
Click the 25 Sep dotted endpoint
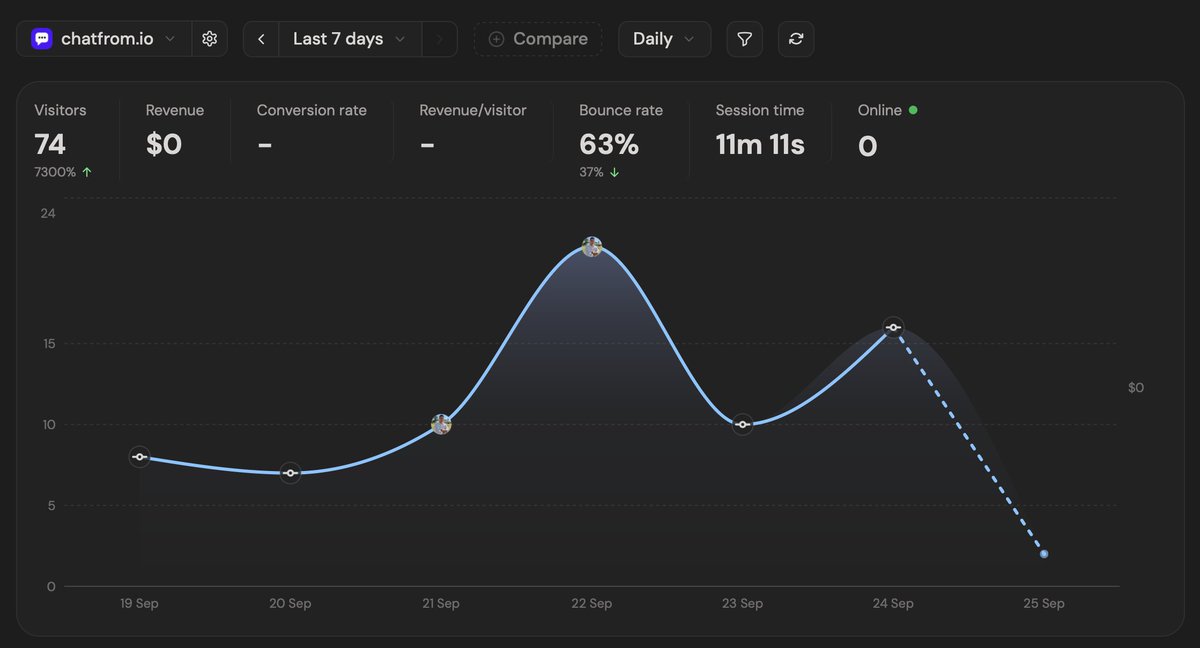(x=1044, y=553)
